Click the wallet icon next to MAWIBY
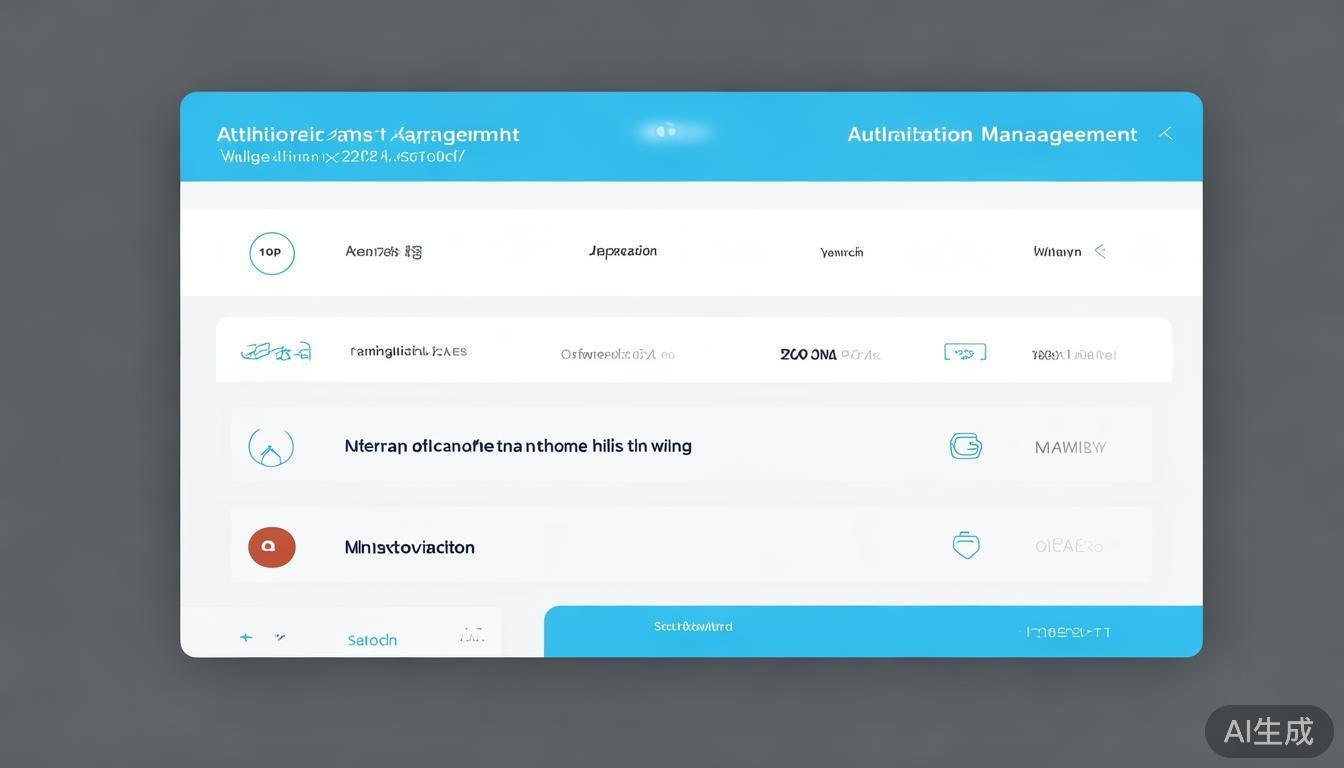Viewport: 1344px width, 768px height. (x=964, y=446)
